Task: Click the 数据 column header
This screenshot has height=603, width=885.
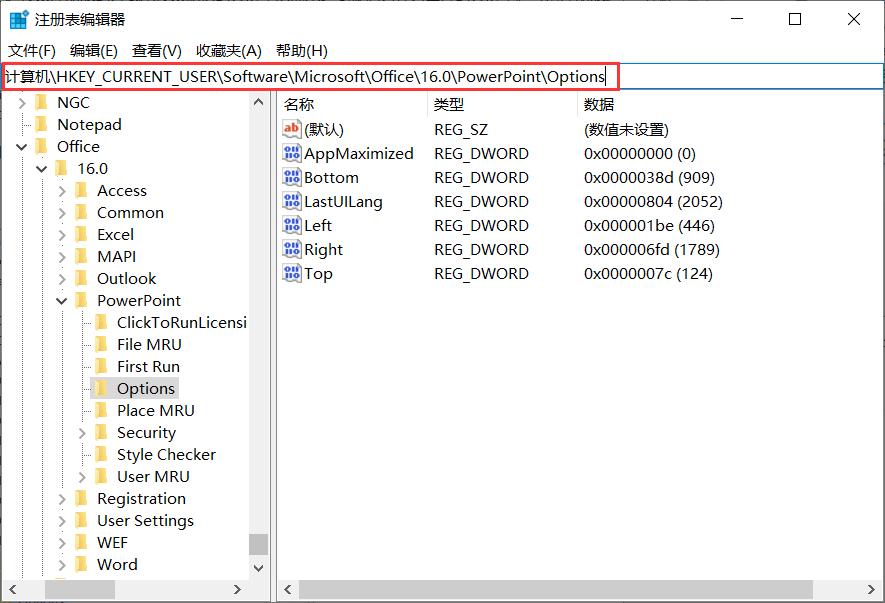Action: [599, 104]
